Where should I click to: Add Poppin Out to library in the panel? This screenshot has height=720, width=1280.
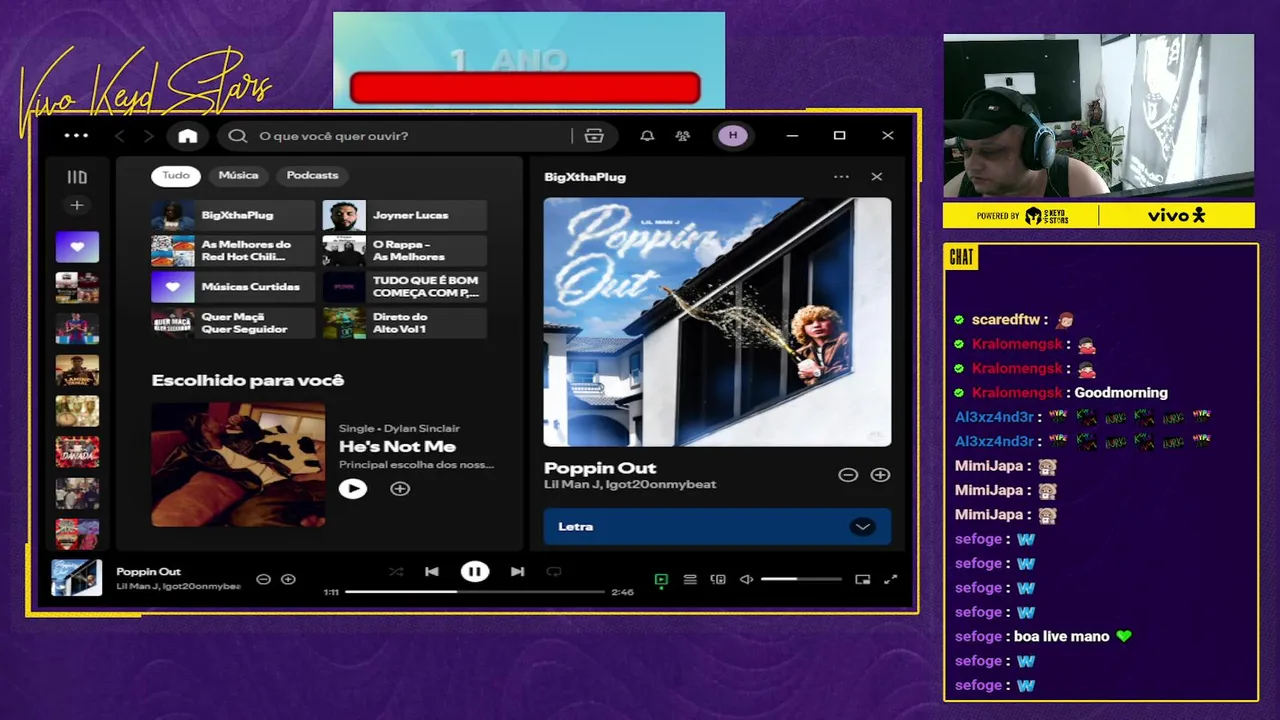(880, 475)
